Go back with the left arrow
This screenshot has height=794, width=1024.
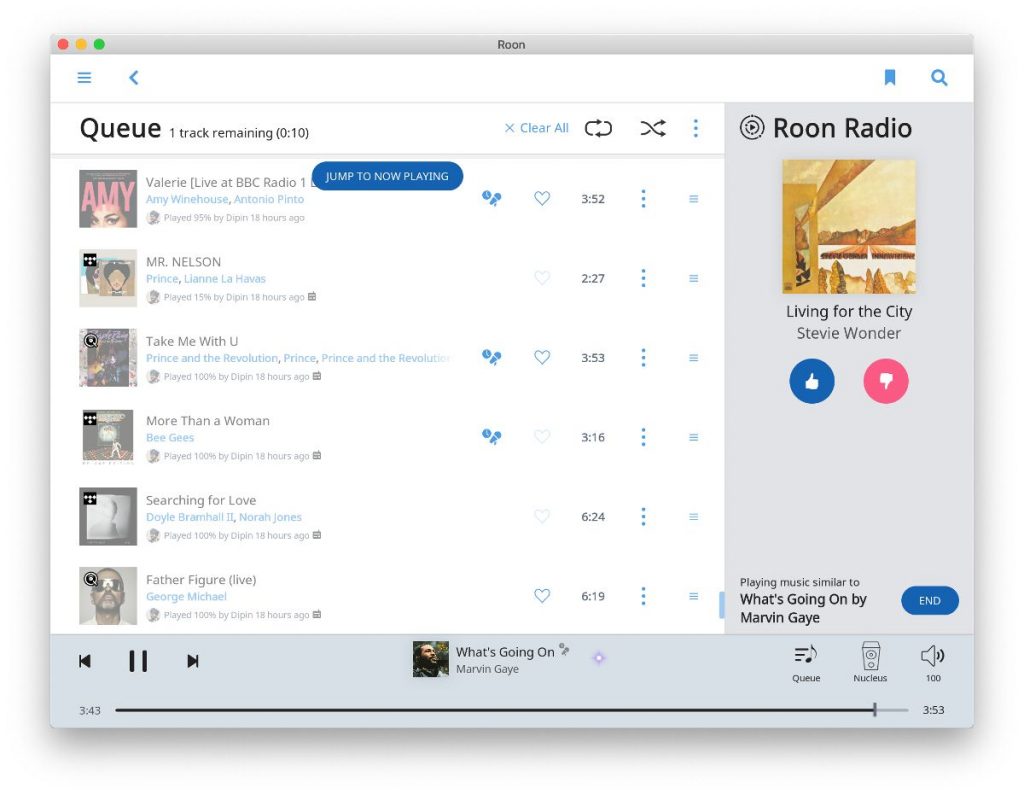(x=133, y=78)
